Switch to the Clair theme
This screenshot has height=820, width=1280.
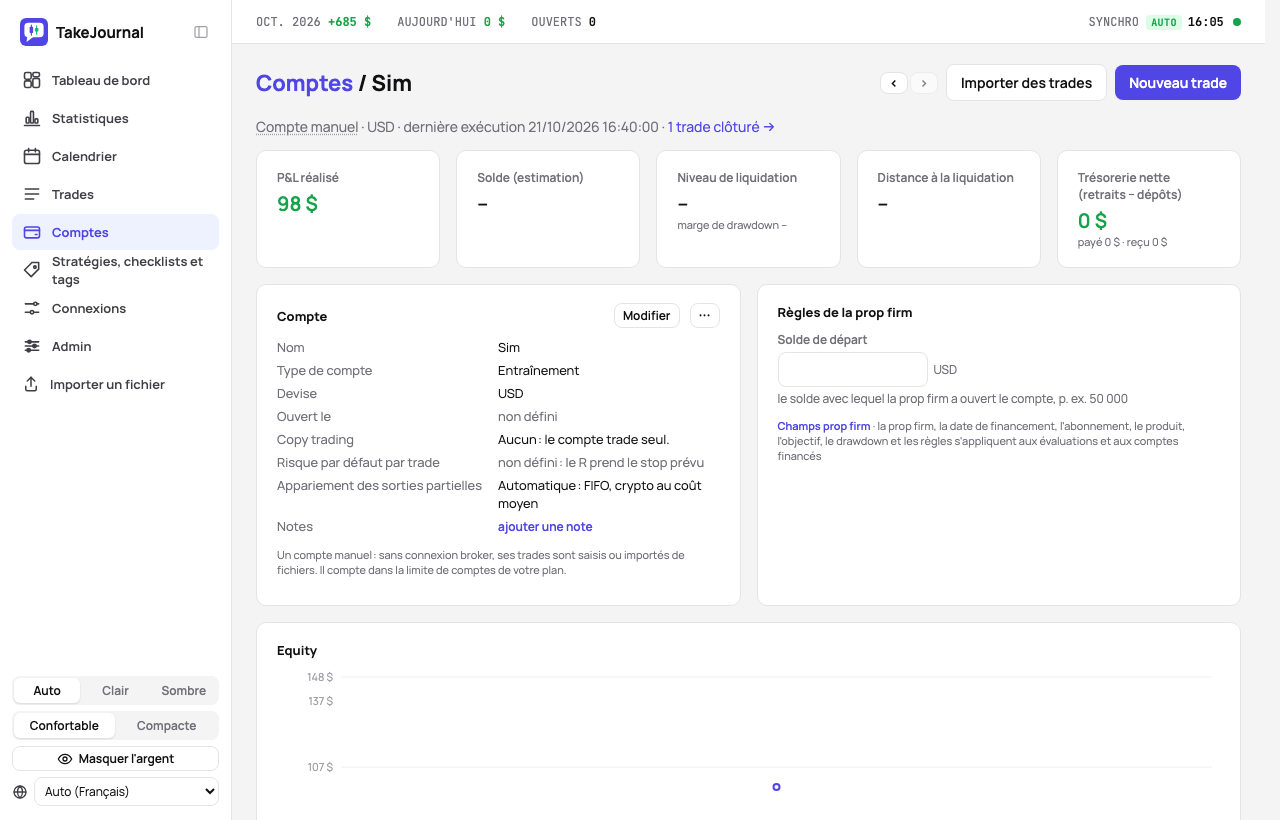pyautogui.click(x=115, y=691)
